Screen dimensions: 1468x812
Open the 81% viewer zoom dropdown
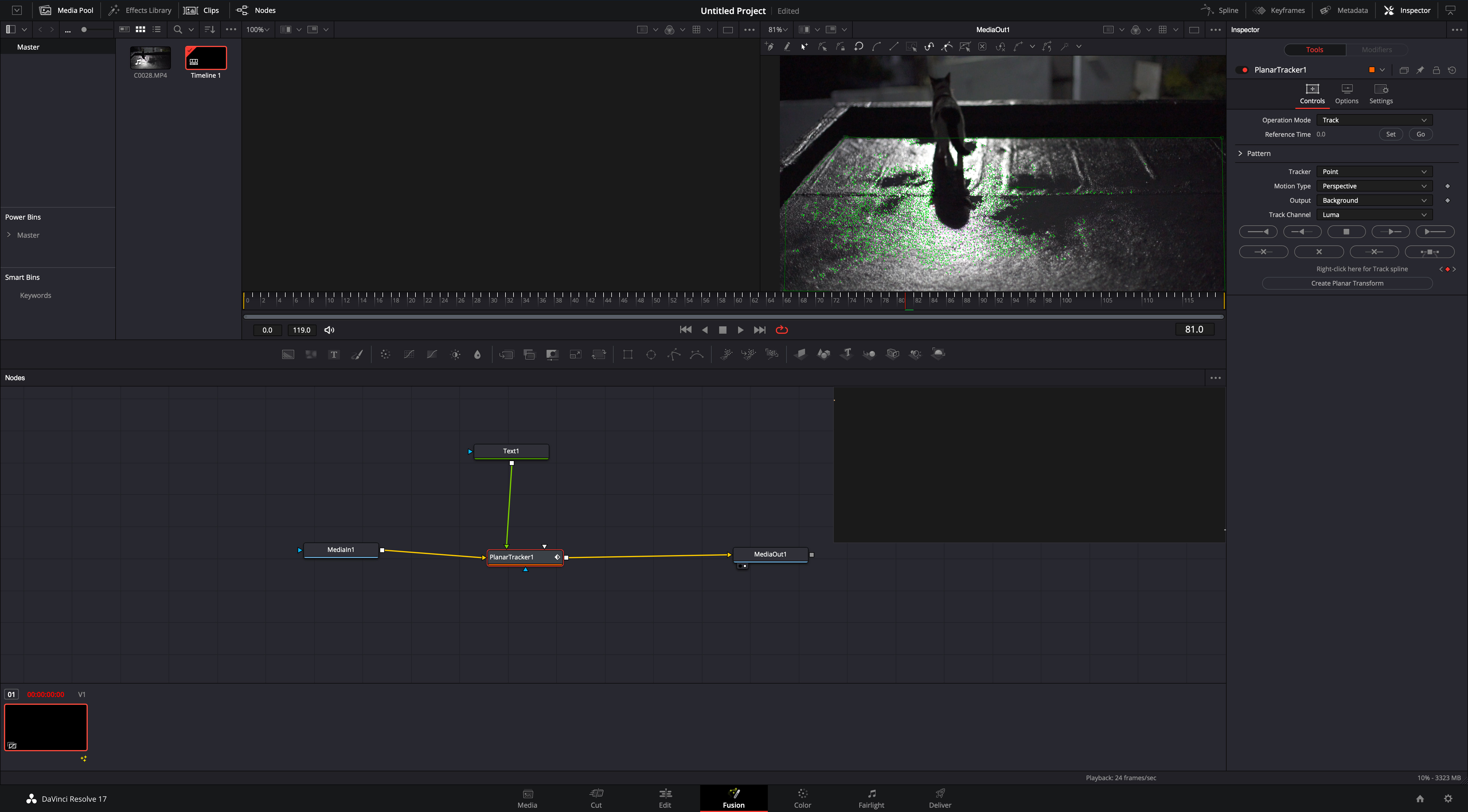pos(778,30)
